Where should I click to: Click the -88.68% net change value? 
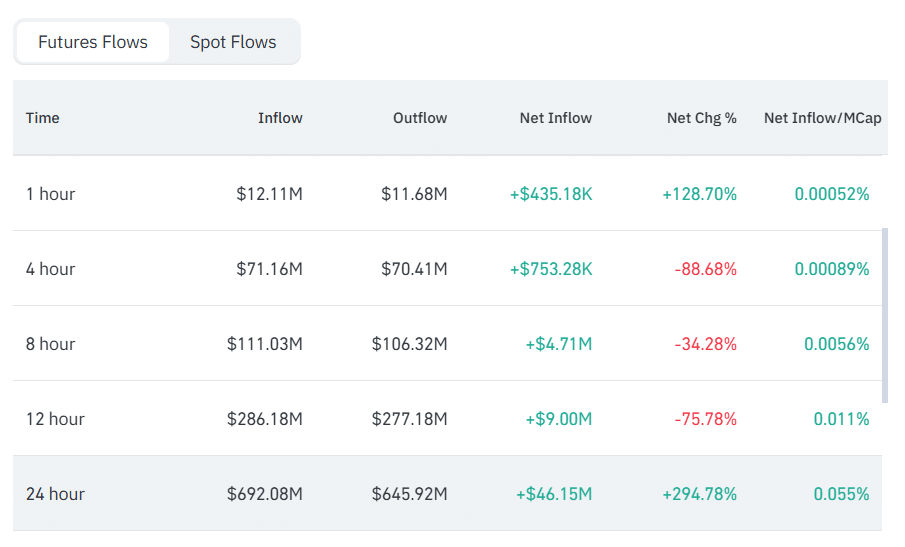pos(706,269)
